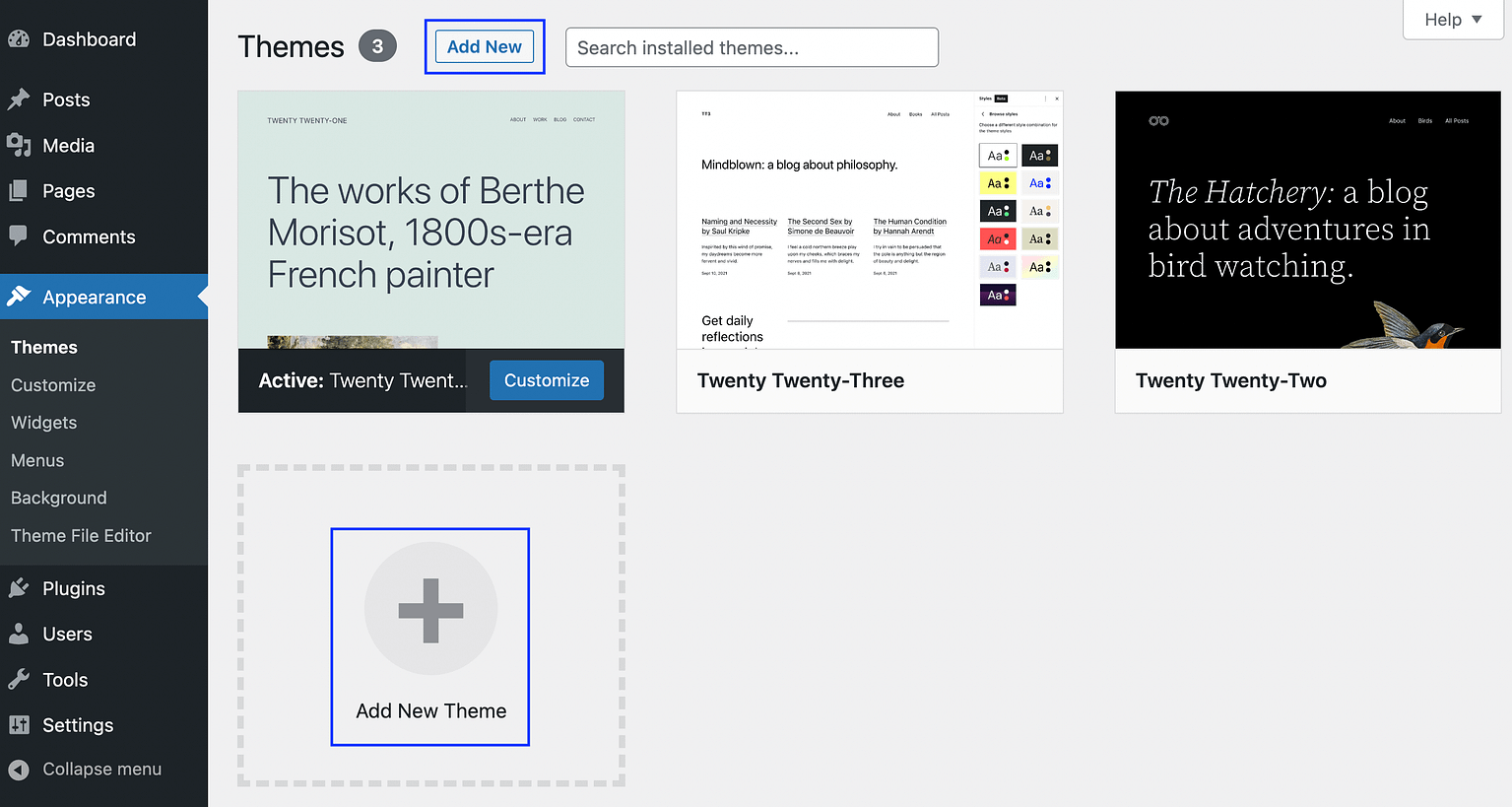Screen dimensions: 1512x807
Task: Click the Add New Theme card
Action: click(429, 637)
